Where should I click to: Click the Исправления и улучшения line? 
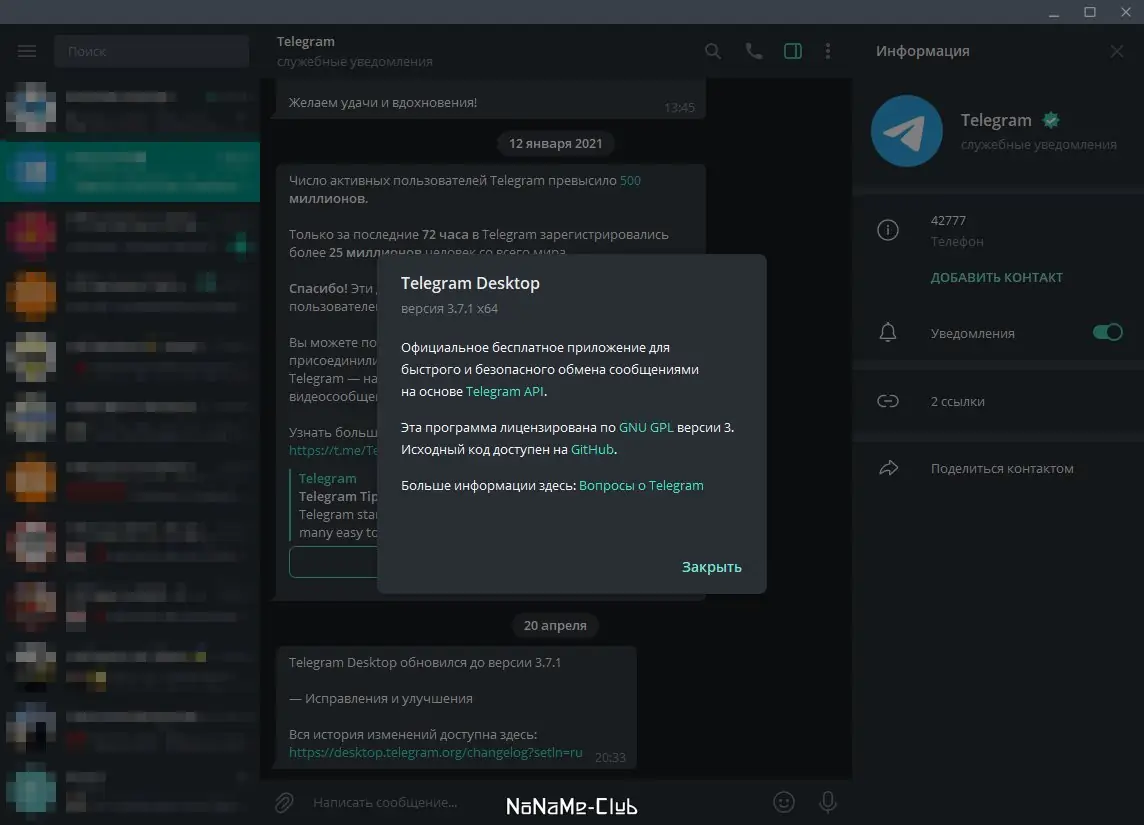tap(381, 698)
